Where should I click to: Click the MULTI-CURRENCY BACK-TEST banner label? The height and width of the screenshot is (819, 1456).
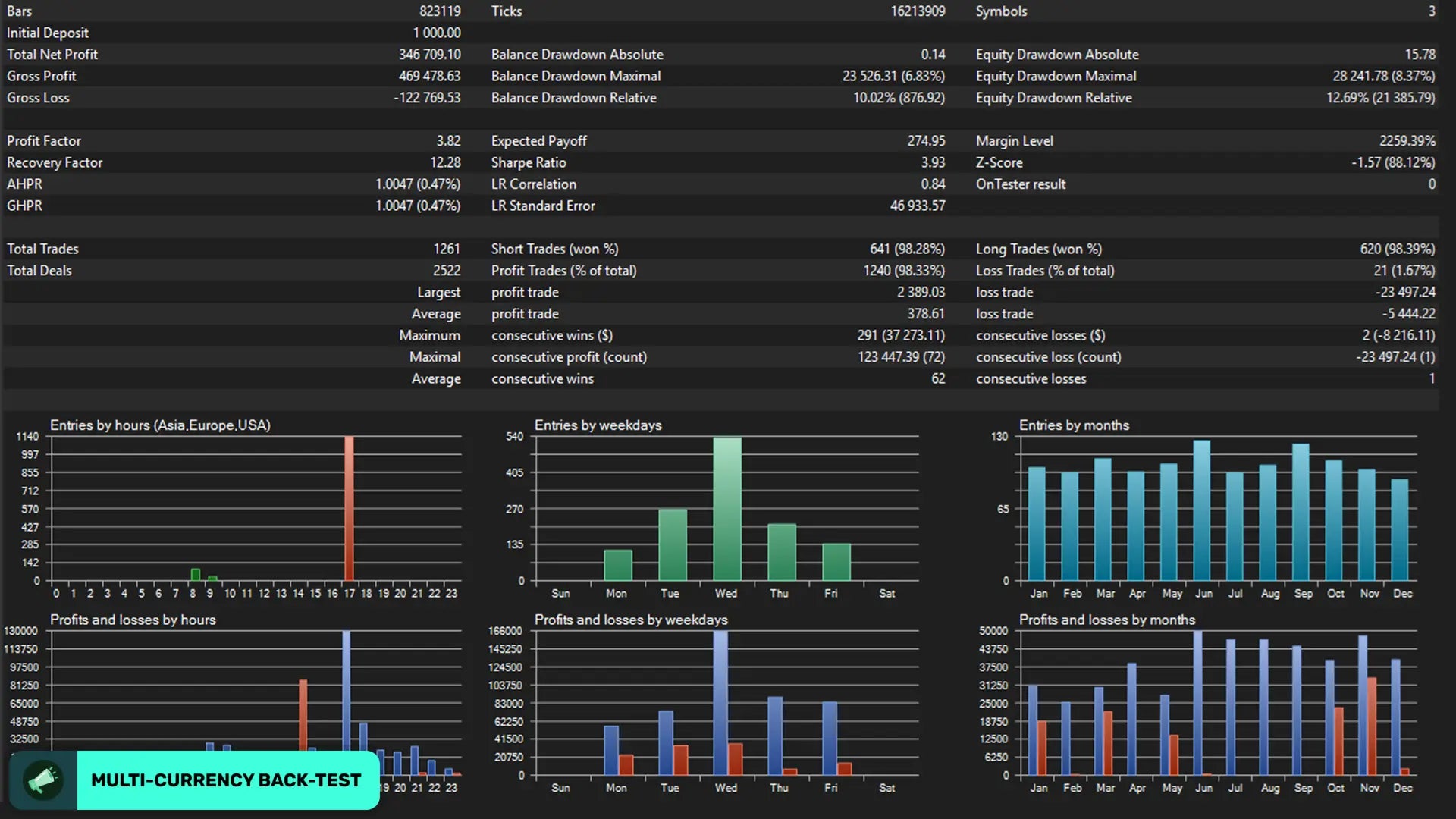point(226,780)
